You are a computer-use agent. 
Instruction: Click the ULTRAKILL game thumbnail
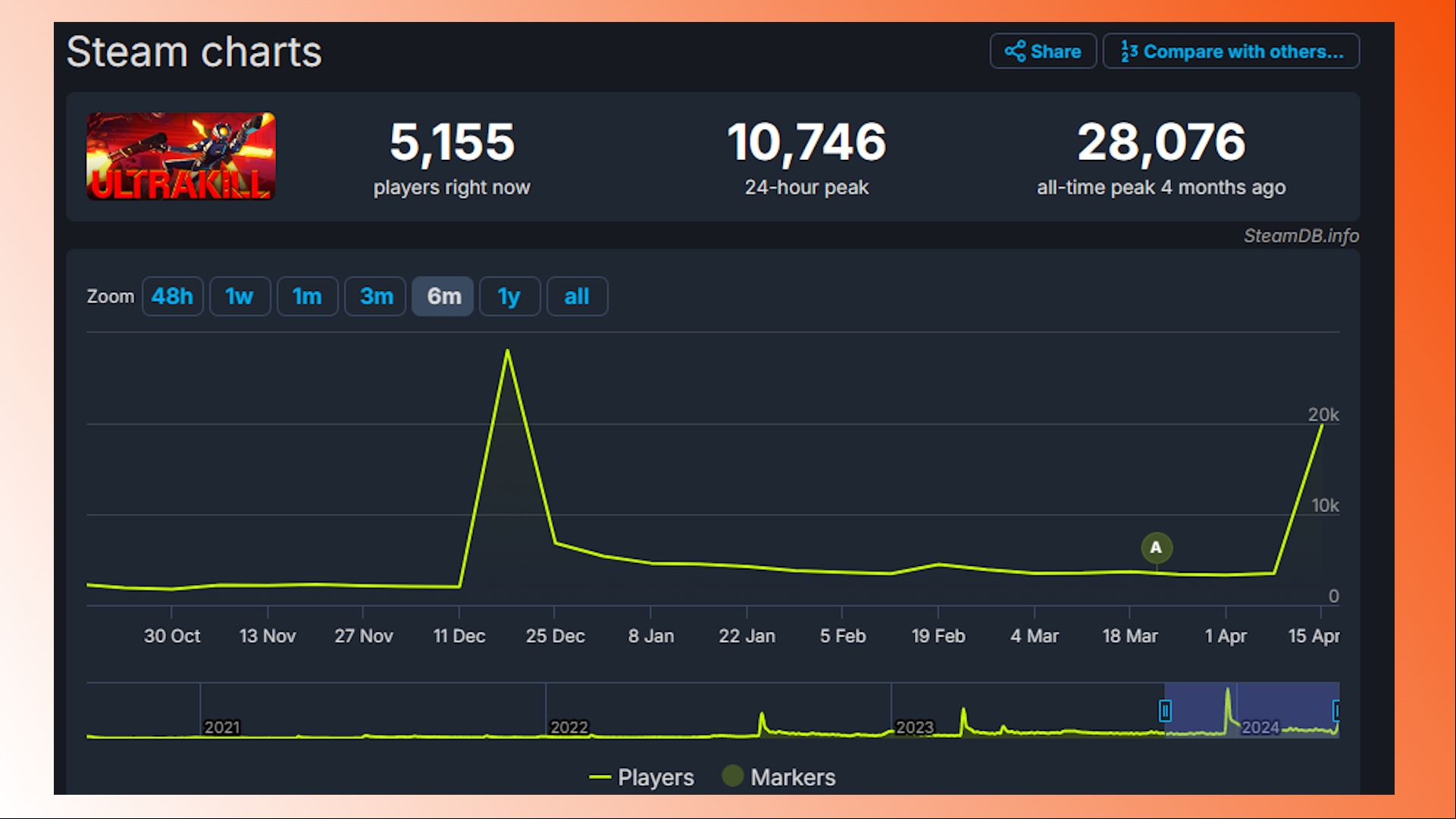coord(181,157)
